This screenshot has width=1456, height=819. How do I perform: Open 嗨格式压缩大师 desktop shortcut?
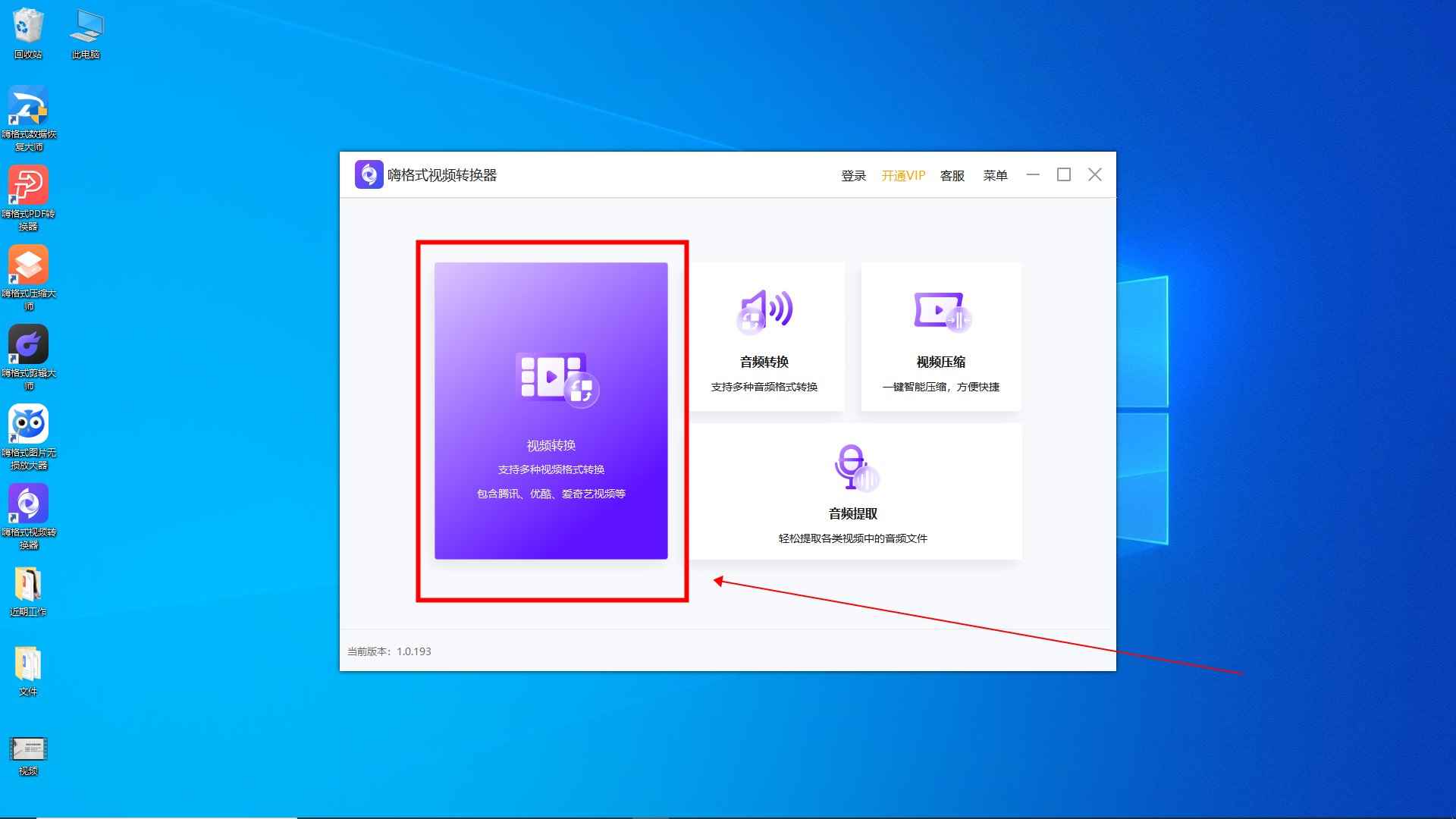pyautogui.click(x=28, y=265)
